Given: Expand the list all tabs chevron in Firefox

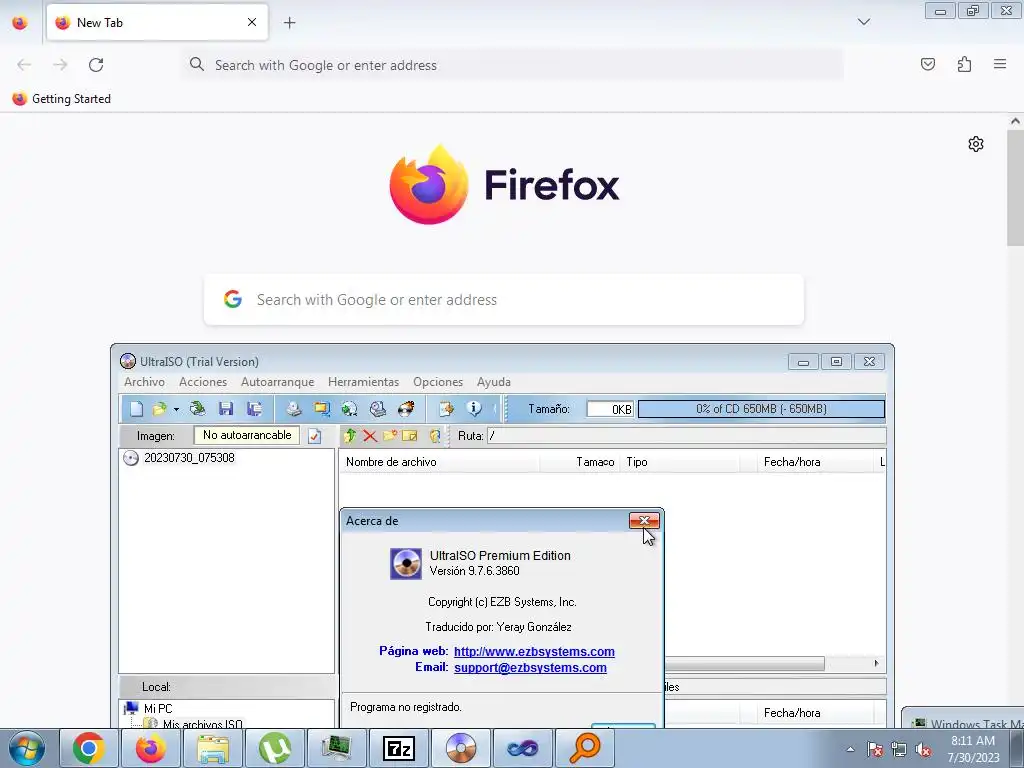Looking at the screenshot, I should [x=864, y=22].
